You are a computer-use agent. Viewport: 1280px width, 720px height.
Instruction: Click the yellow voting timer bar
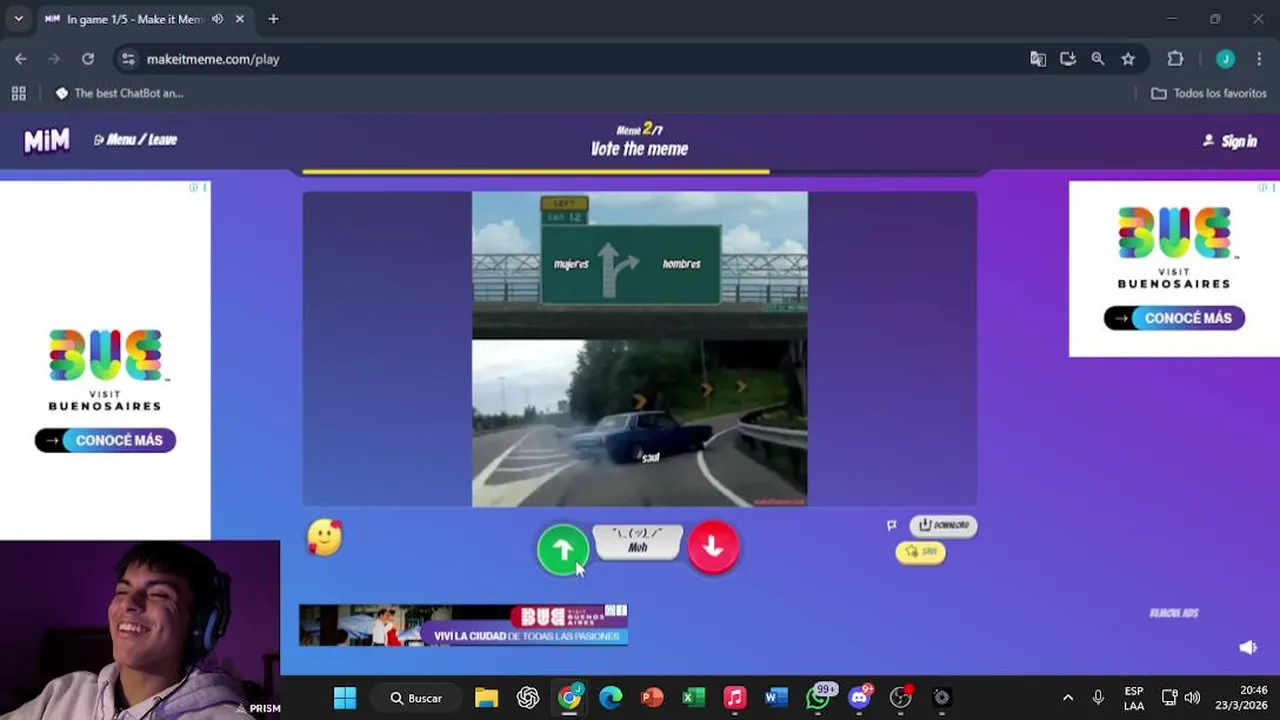(536, 172)
